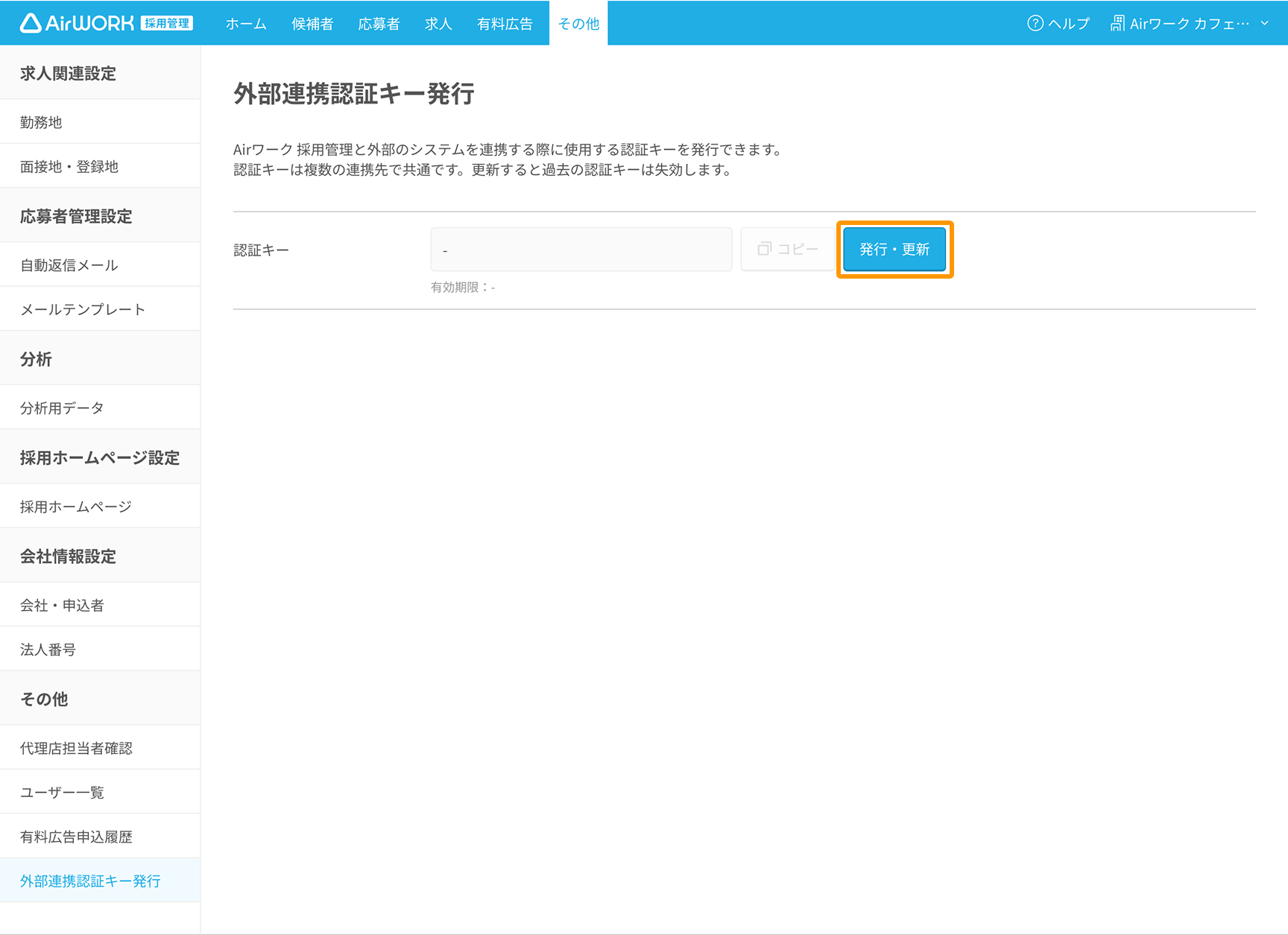
Task: Open 採用ホームページ in the sidebar
Action: tap(100, 506)
